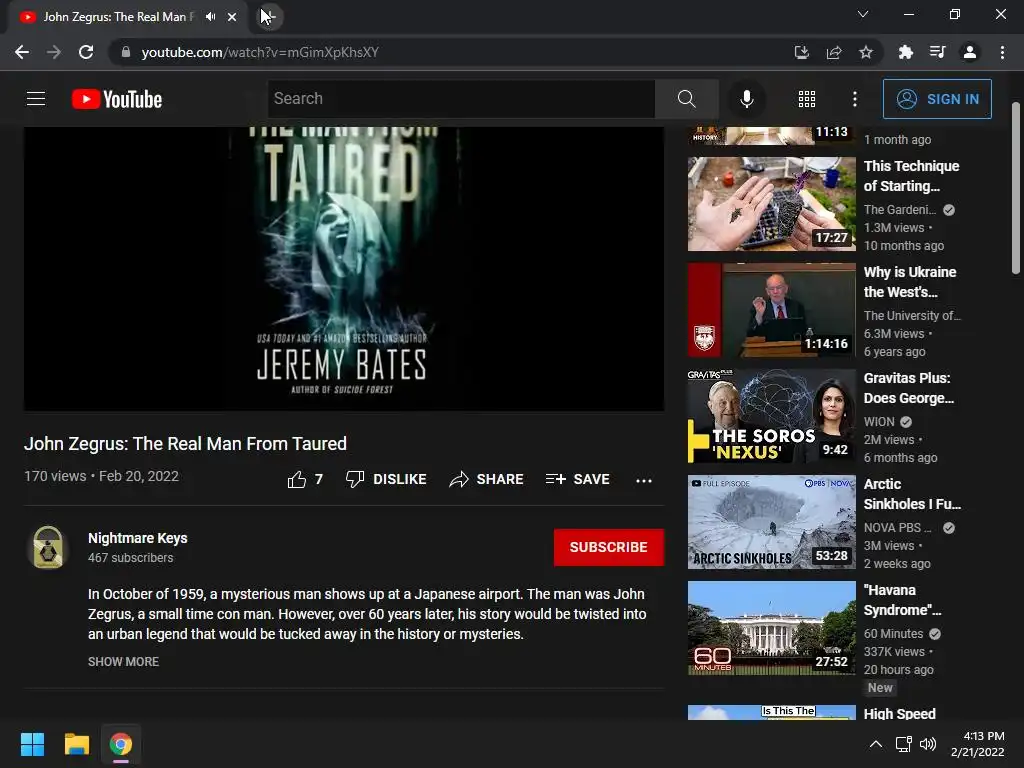Open Nightmare Keys channel avatar

coord(48,547)
